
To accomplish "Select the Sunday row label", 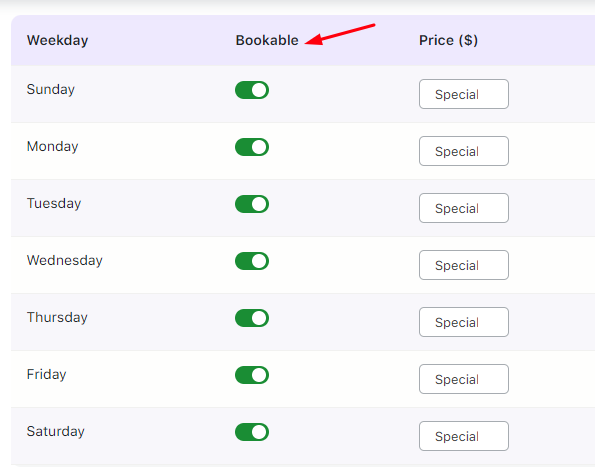I will click(x=50, y=90).
